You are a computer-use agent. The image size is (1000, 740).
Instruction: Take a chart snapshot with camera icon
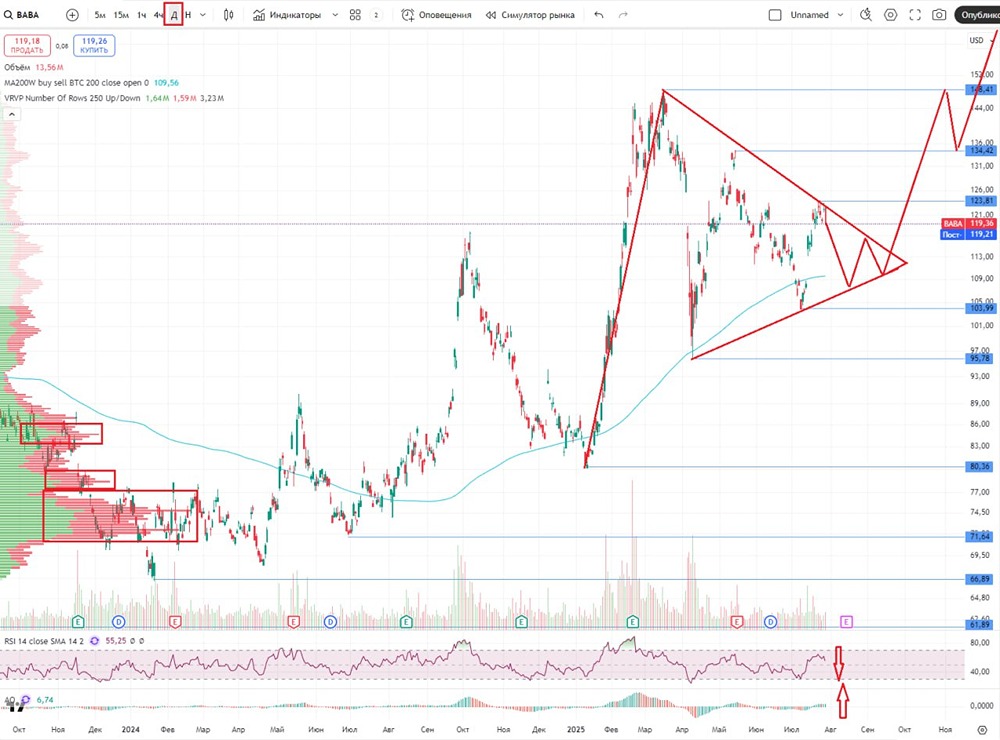(939, 15)
